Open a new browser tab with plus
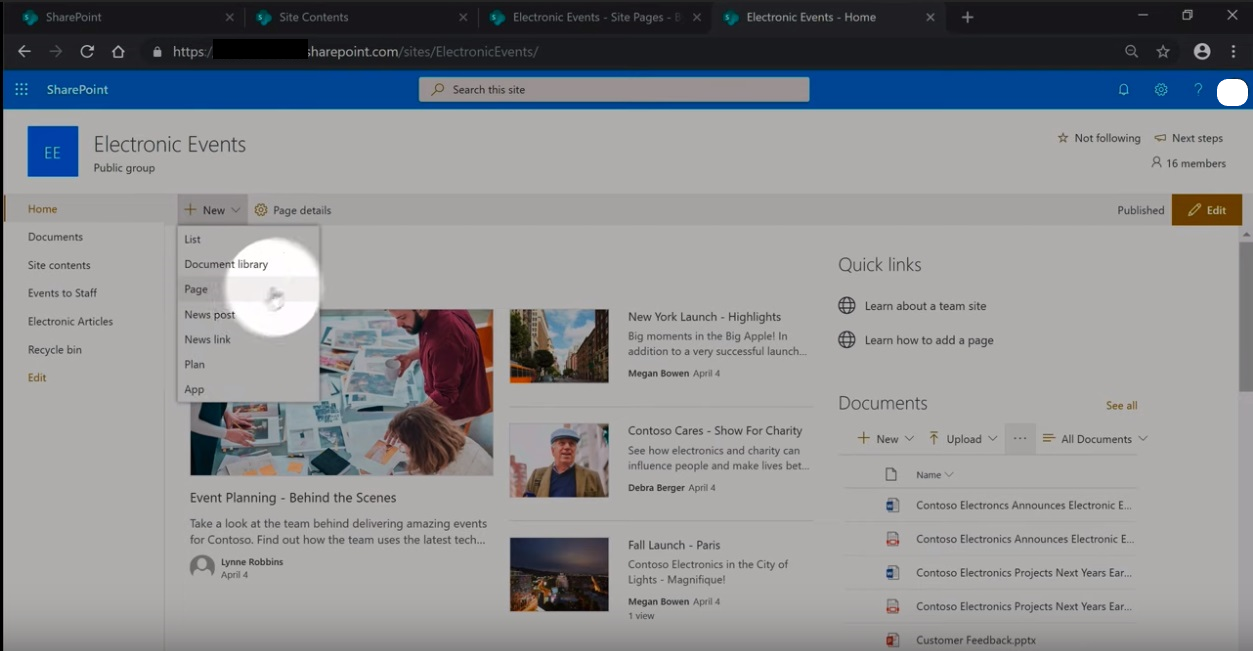 (x=966, y=17)
